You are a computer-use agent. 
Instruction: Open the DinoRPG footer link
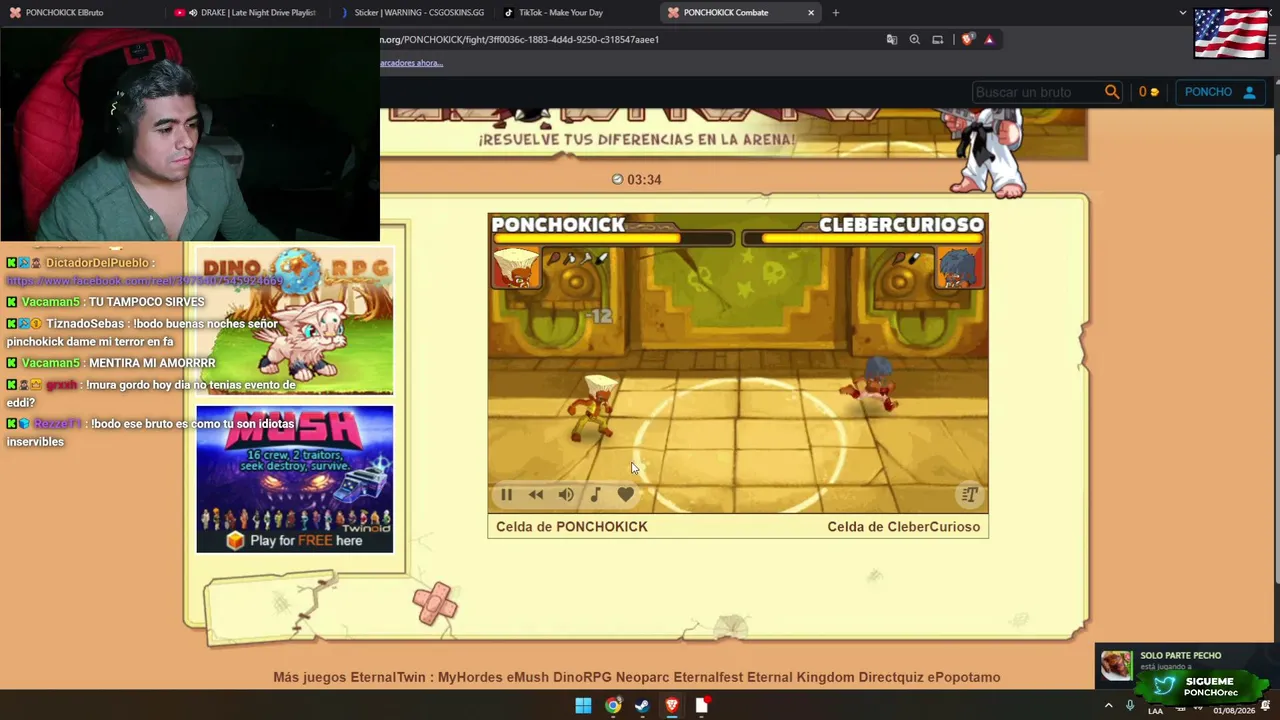coord(582,677)
